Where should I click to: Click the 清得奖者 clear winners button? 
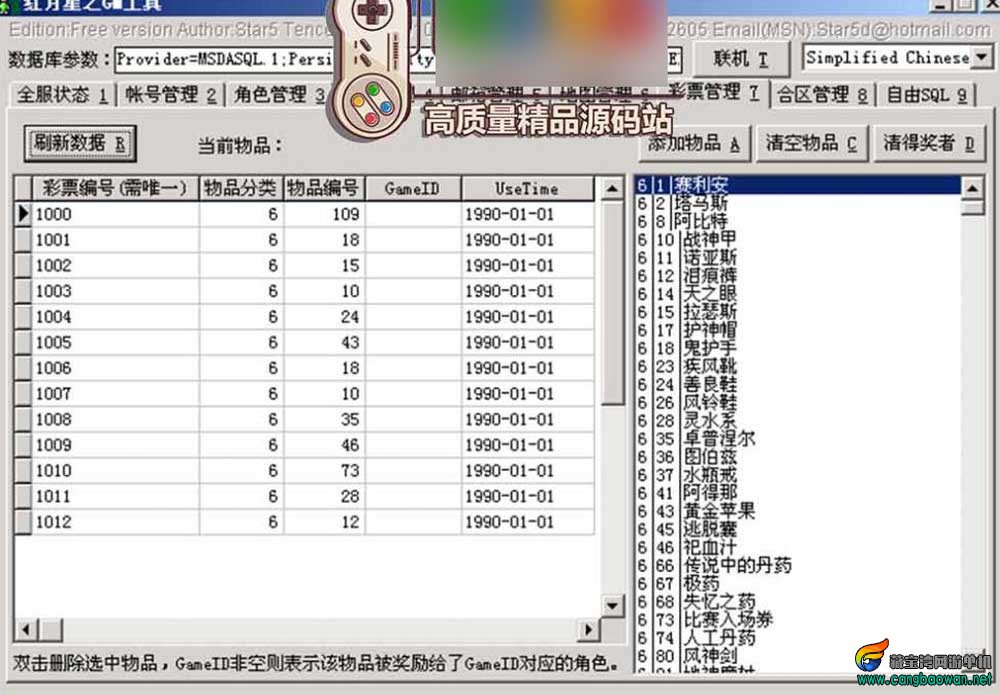tap(929, 143)
